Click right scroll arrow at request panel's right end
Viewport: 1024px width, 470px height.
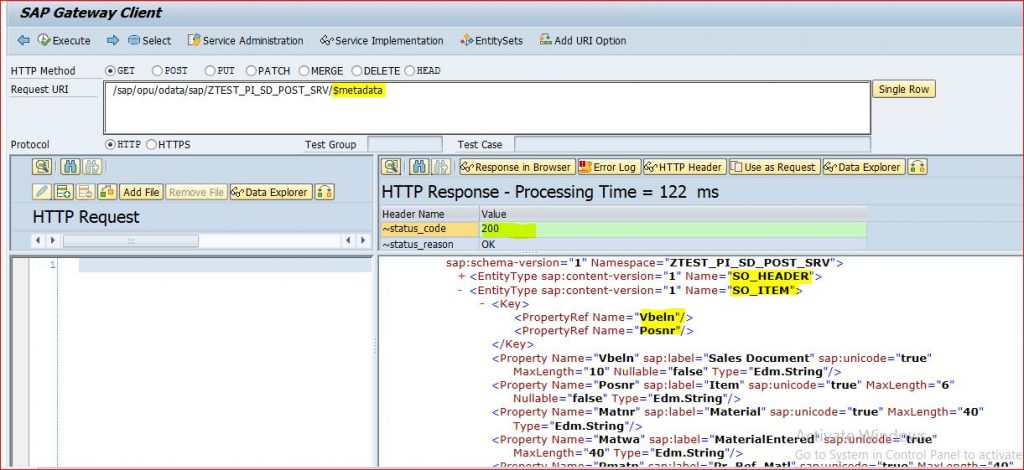pos(364,241)
